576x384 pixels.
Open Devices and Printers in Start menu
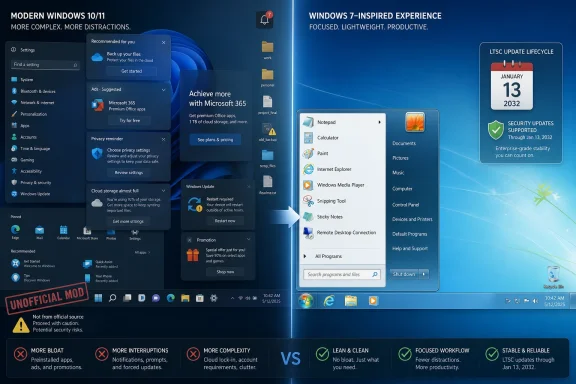click(412, 219)
